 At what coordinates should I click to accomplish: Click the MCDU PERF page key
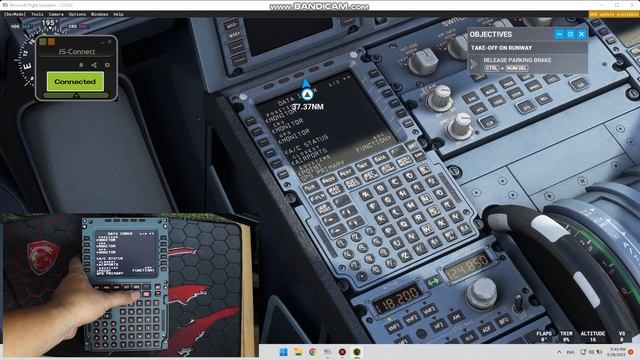pos(347,172)
